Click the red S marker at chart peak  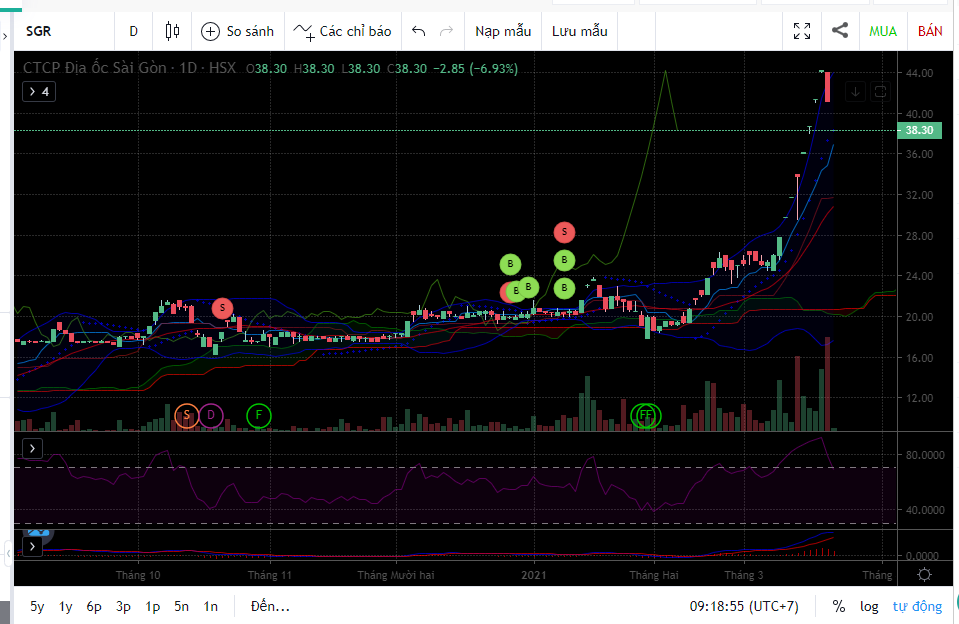(x=564, y=232)
